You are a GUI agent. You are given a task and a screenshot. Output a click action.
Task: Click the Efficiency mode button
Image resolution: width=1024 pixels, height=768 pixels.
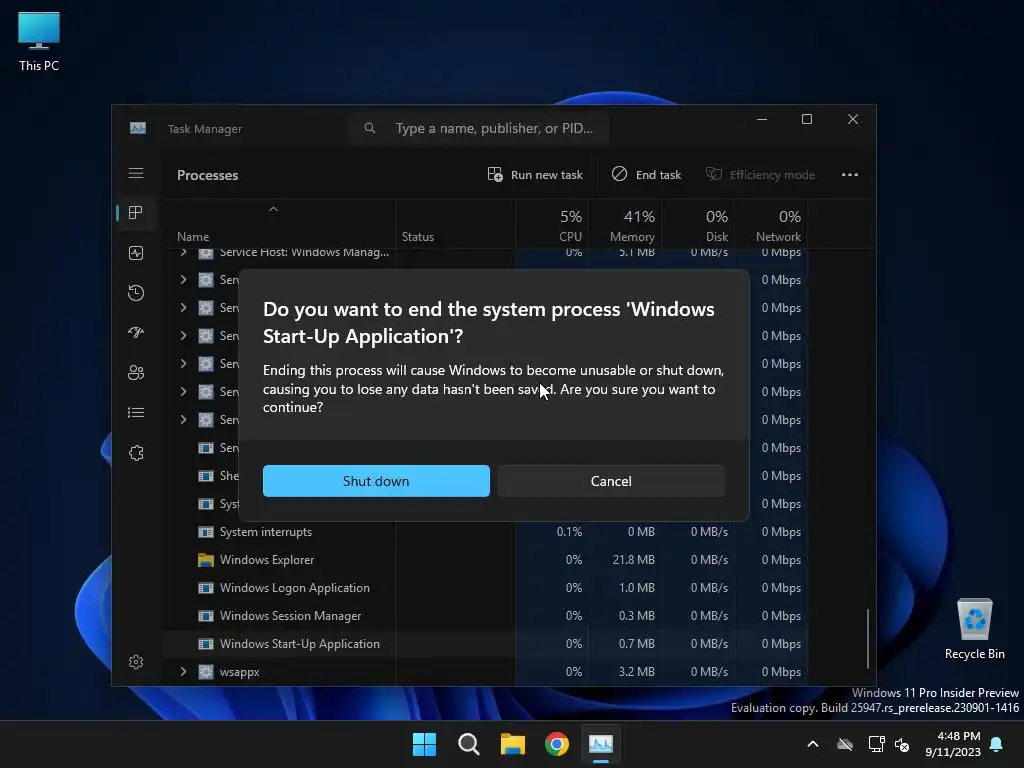(760, 174)
